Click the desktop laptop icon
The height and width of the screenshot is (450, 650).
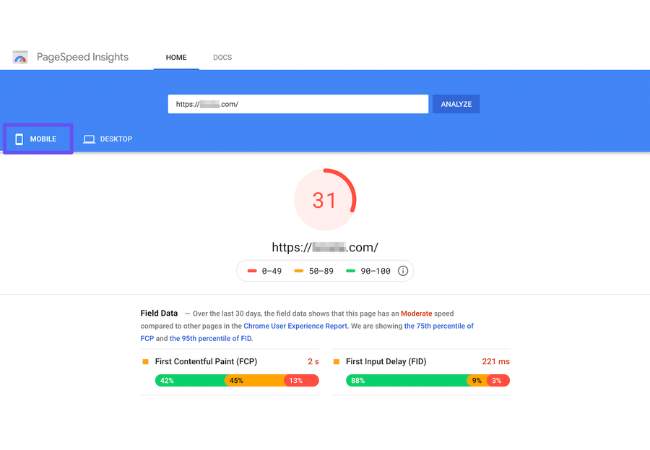pos(89,139)
